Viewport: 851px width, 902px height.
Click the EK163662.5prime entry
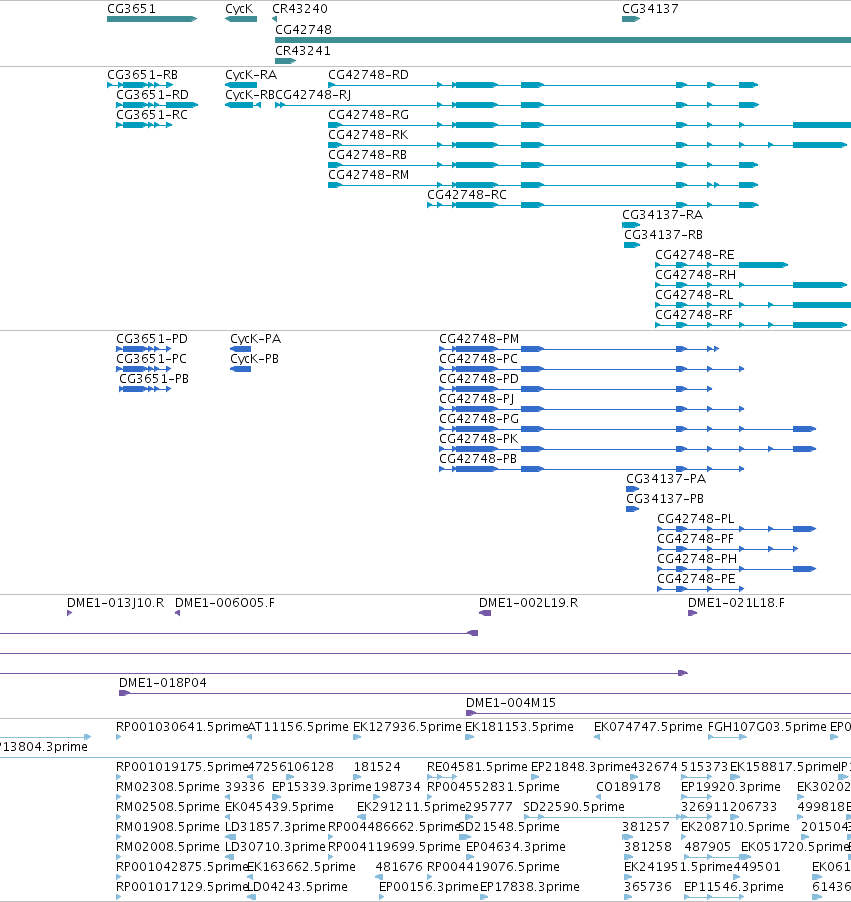[x=251, y=877]
